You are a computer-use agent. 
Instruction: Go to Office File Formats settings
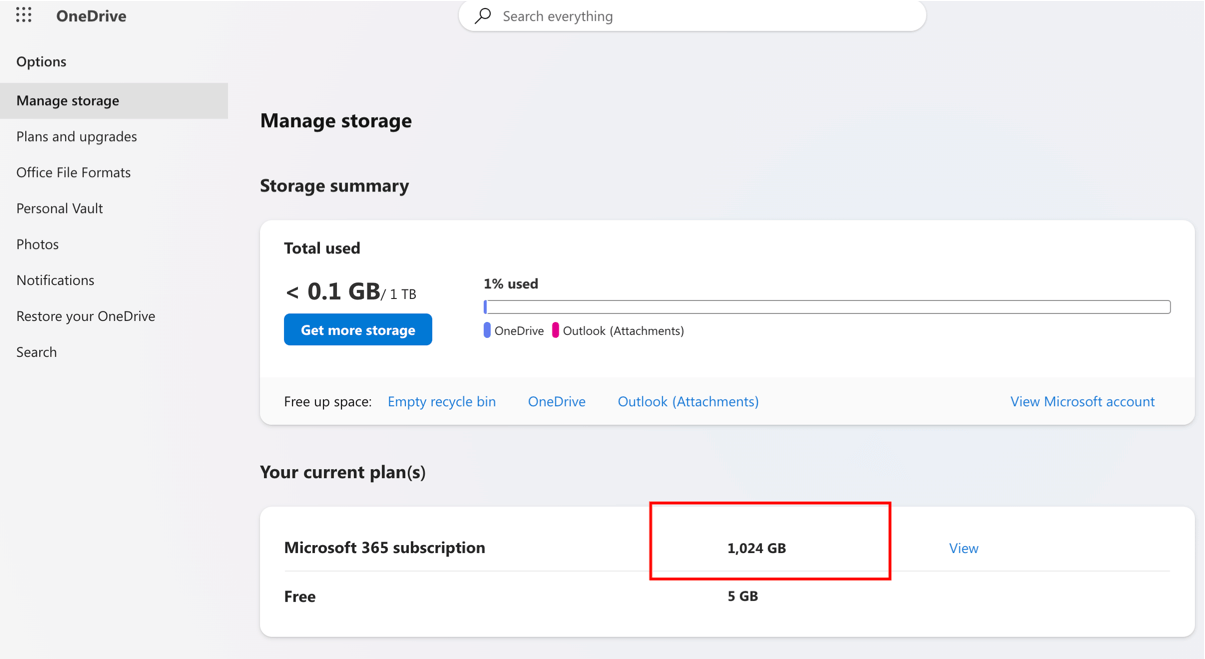(73, 172)
